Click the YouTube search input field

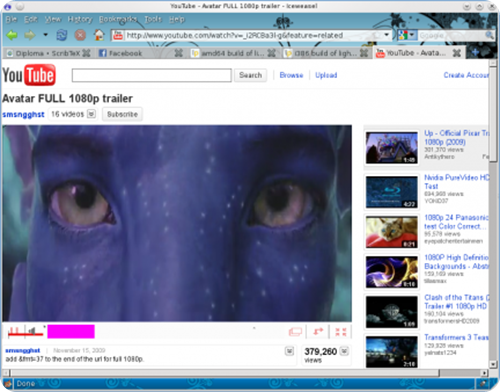tap(152, 75)
